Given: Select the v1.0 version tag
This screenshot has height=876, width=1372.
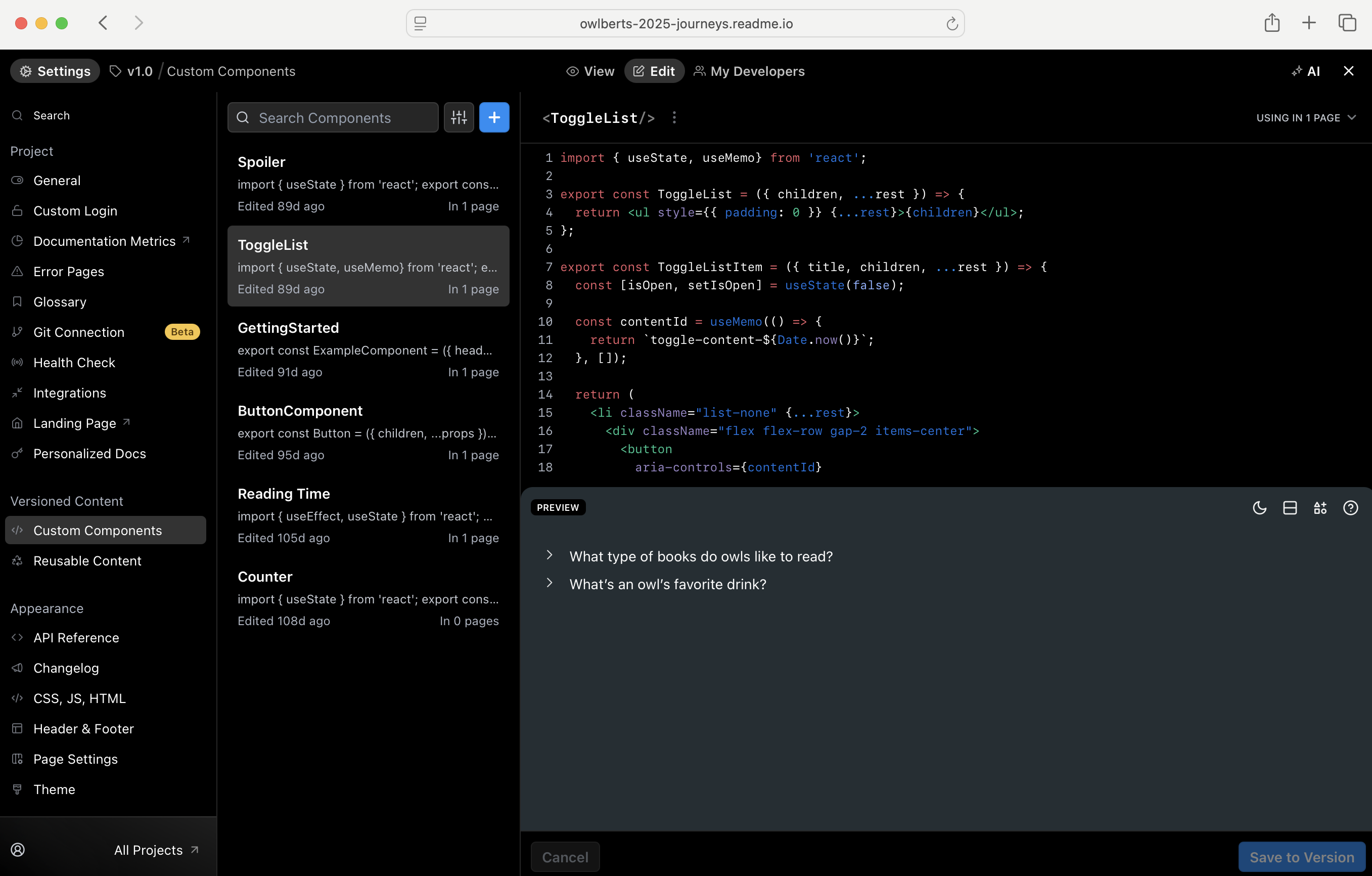Looking at the screenshot, I should click(131, 71).
